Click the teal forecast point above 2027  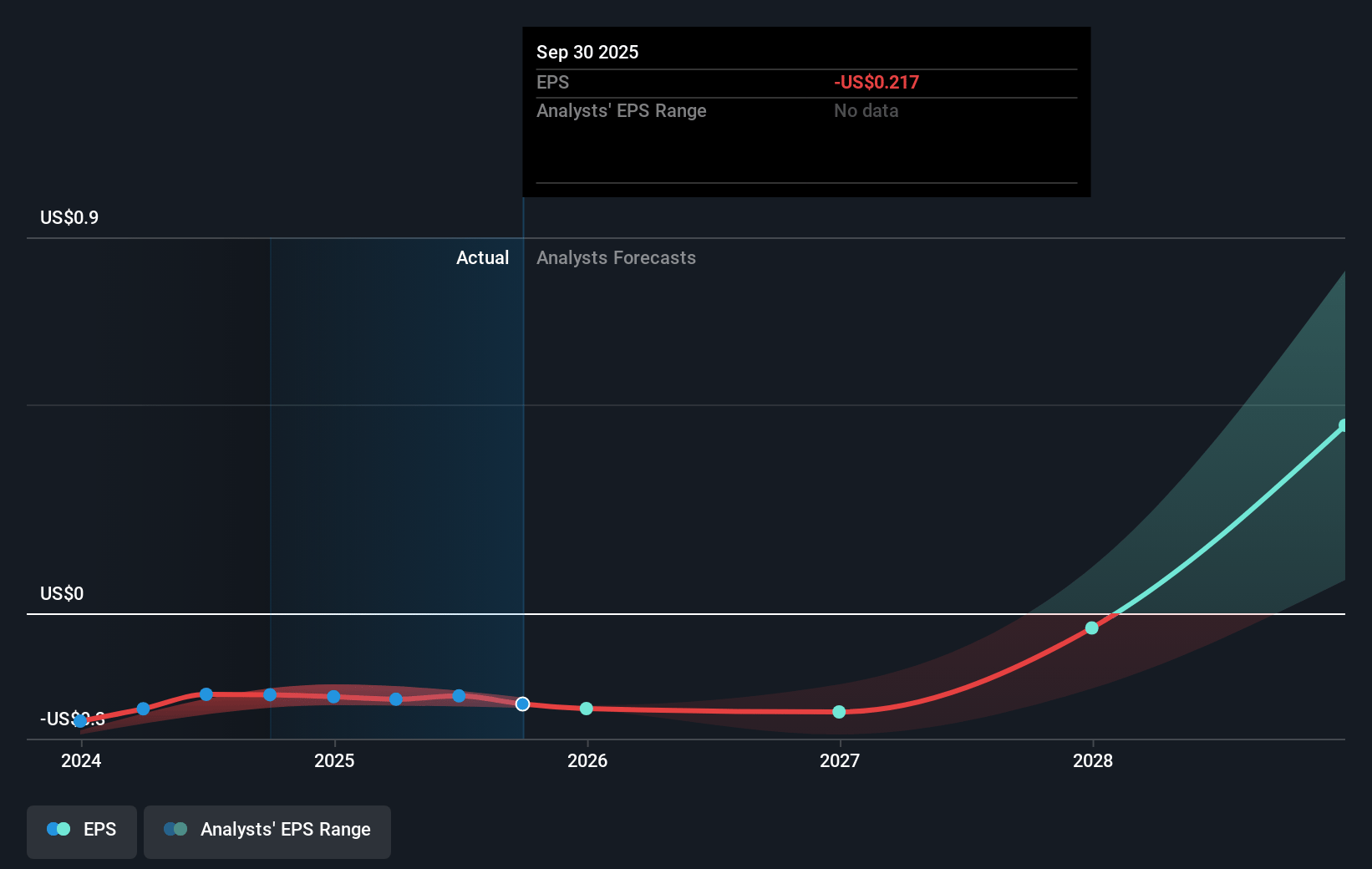[x=839, y=712]
